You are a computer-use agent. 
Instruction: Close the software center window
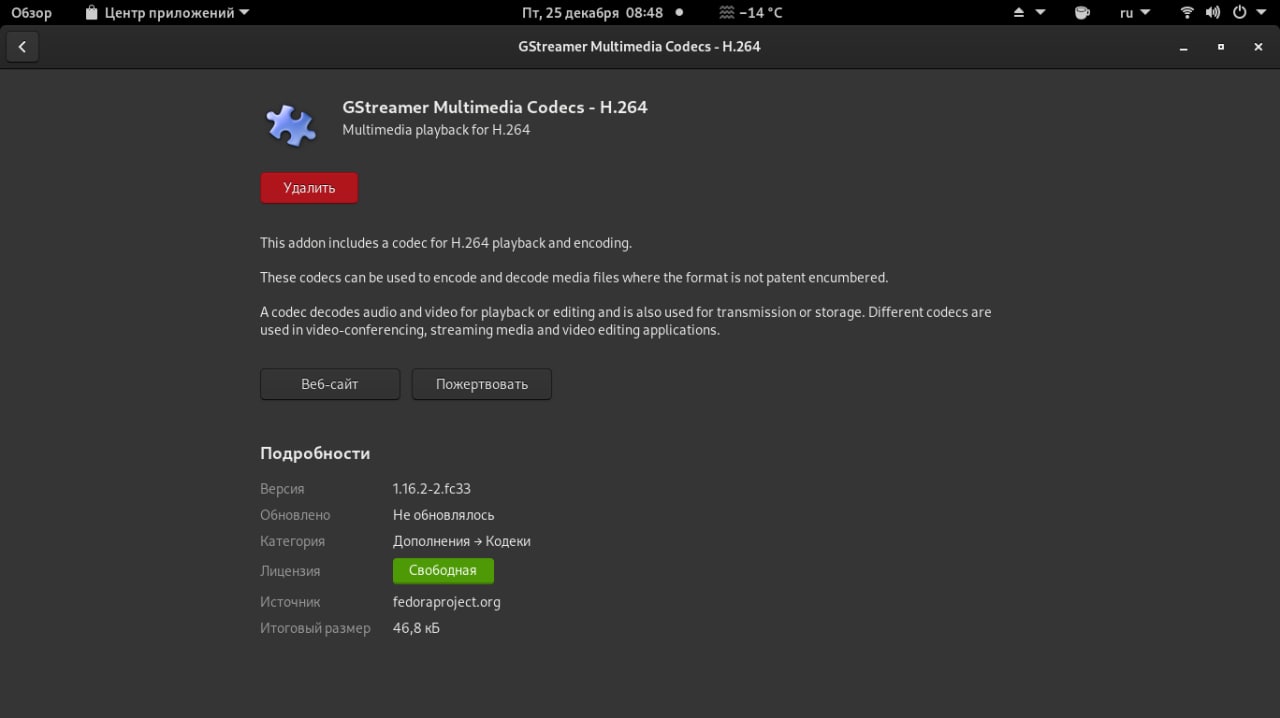point(1258,47)
